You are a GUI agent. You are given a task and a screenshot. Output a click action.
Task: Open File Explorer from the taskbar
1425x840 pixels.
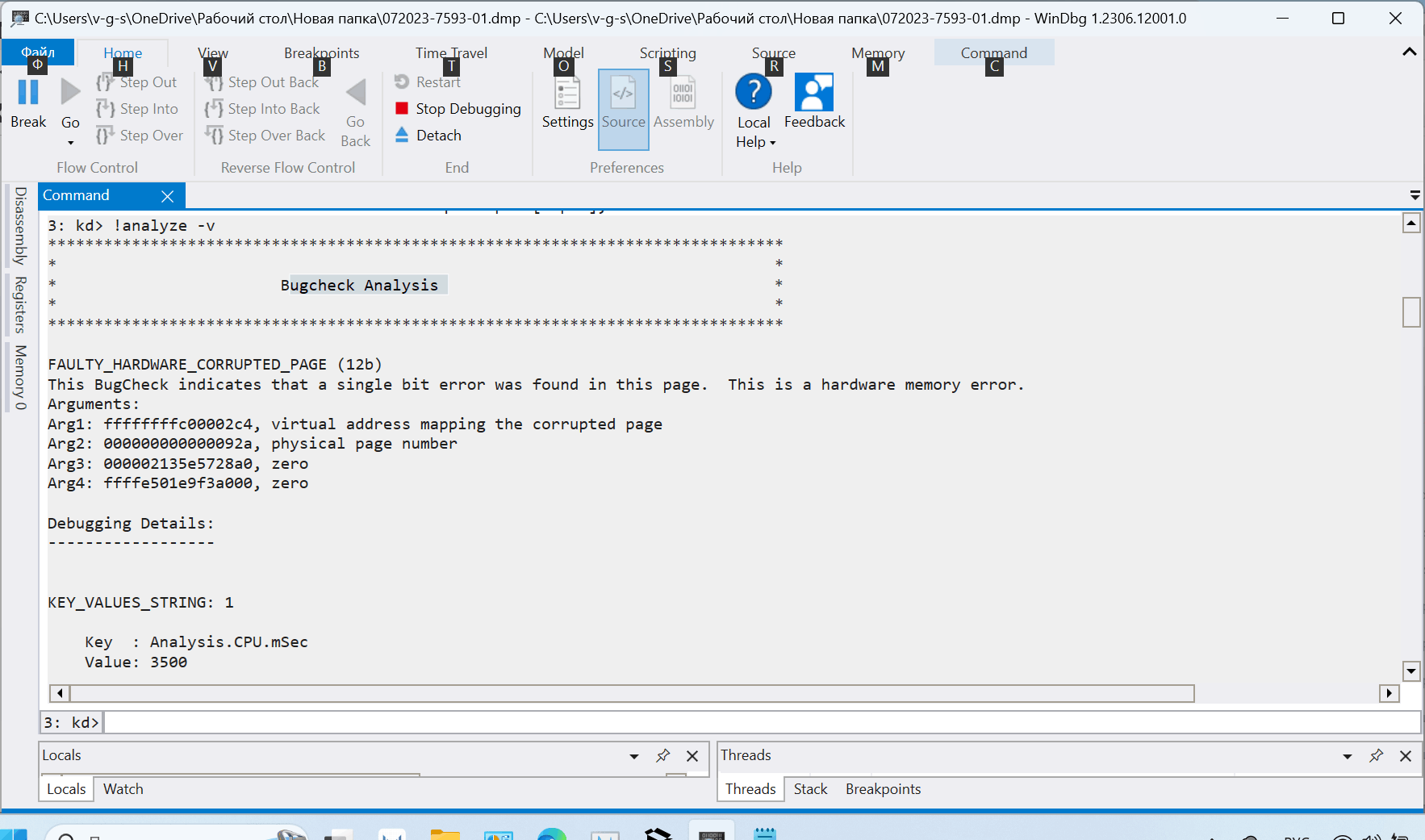pos(445,834)
